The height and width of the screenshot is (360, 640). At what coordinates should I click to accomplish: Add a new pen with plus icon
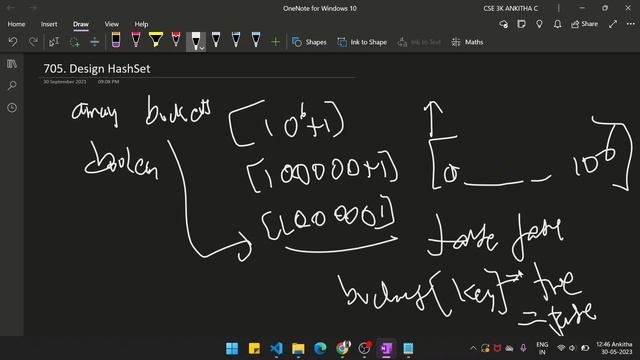[x=276, y=42]
